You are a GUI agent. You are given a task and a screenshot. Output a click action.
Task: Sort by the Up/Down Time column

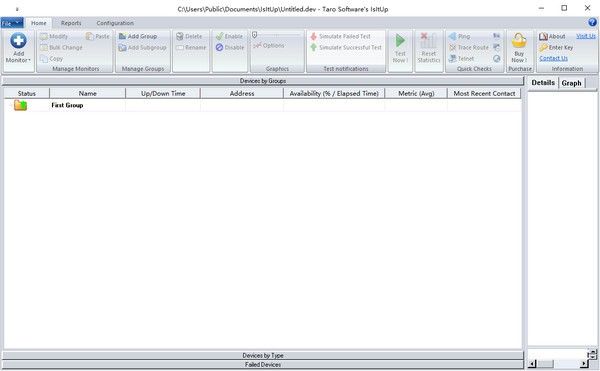[163, 93]
